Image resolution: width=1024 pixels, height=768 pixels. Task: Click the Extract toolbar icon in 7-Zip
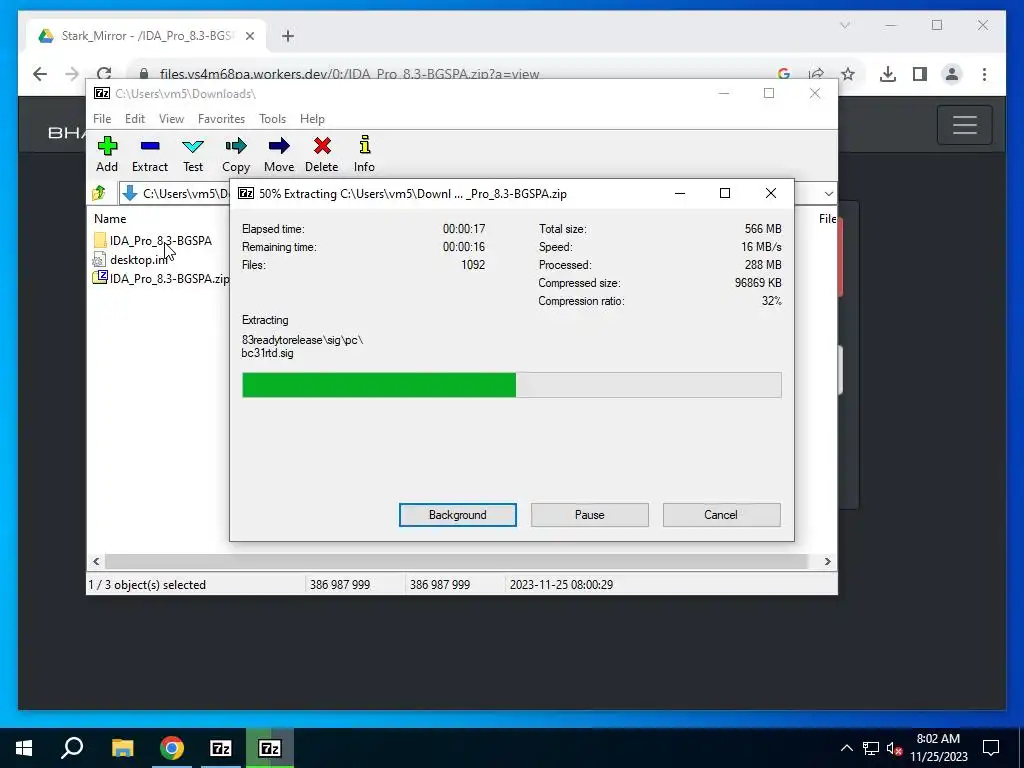[x=150, y=154]
